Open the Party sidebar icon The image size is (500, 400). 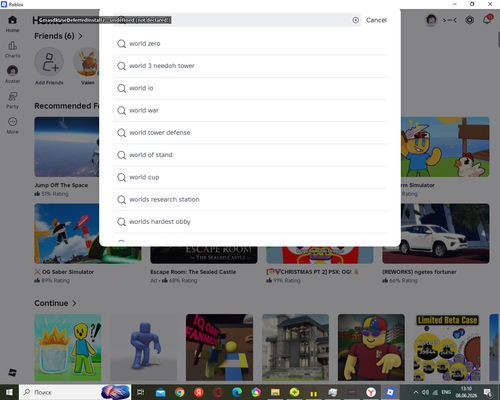[12, 100]
